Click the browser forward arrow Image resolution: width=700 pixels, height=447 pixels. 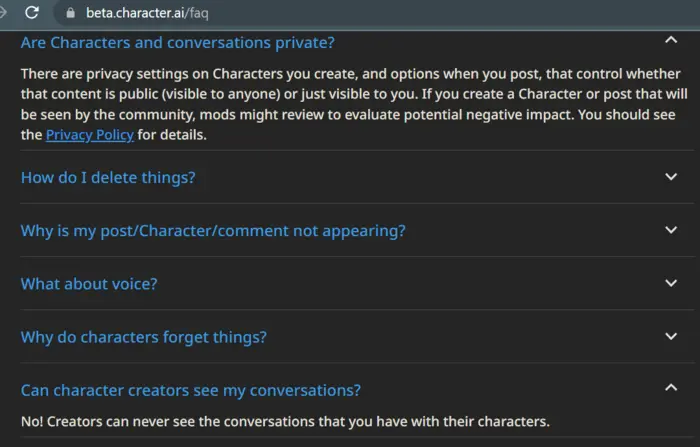click(3, 14)
